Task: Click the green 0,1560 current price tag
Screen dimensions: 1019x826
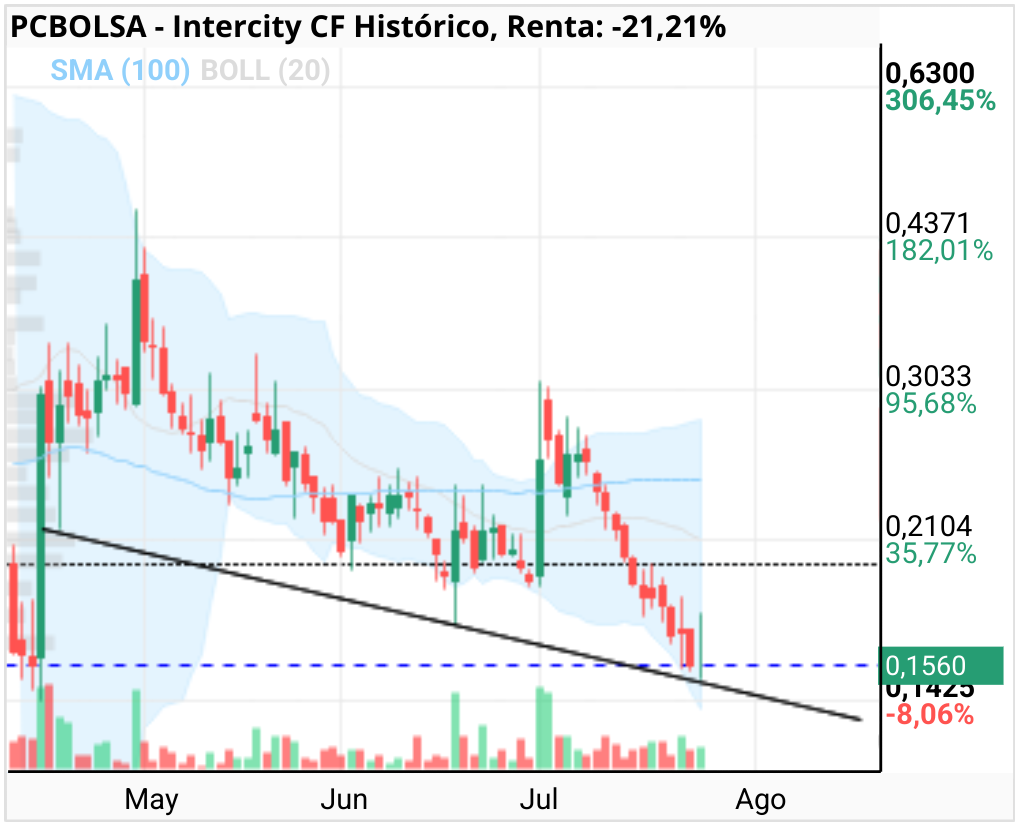Action: tap(940, 665)
